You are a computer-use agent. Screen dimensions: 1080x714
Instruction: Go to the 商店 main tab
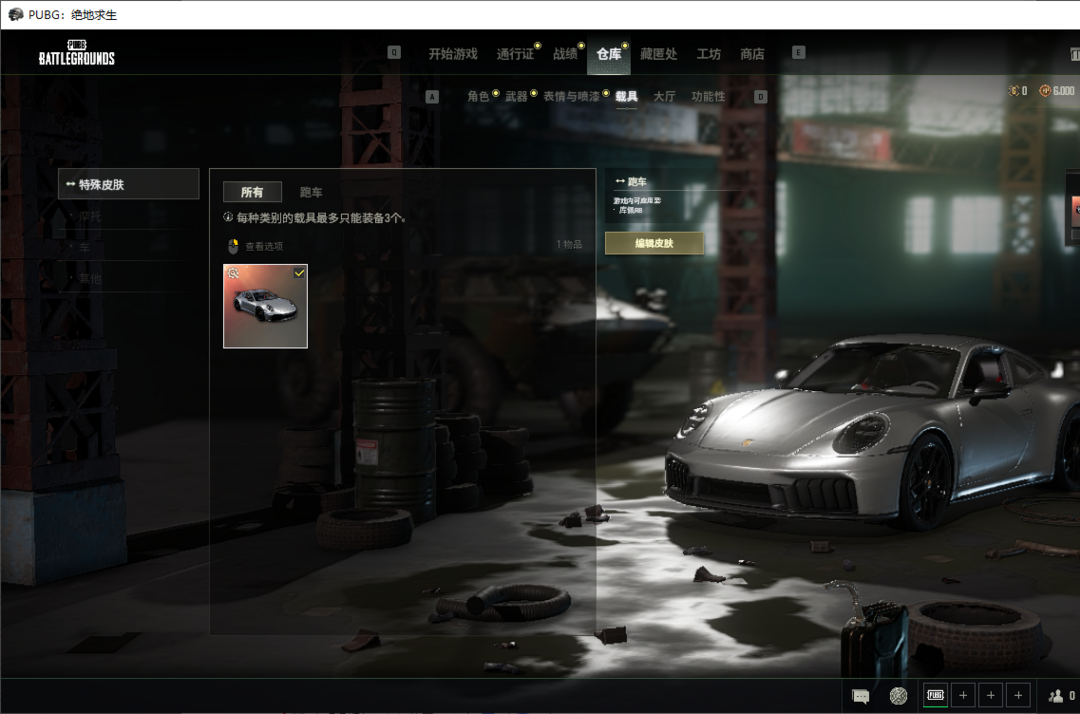752,54
